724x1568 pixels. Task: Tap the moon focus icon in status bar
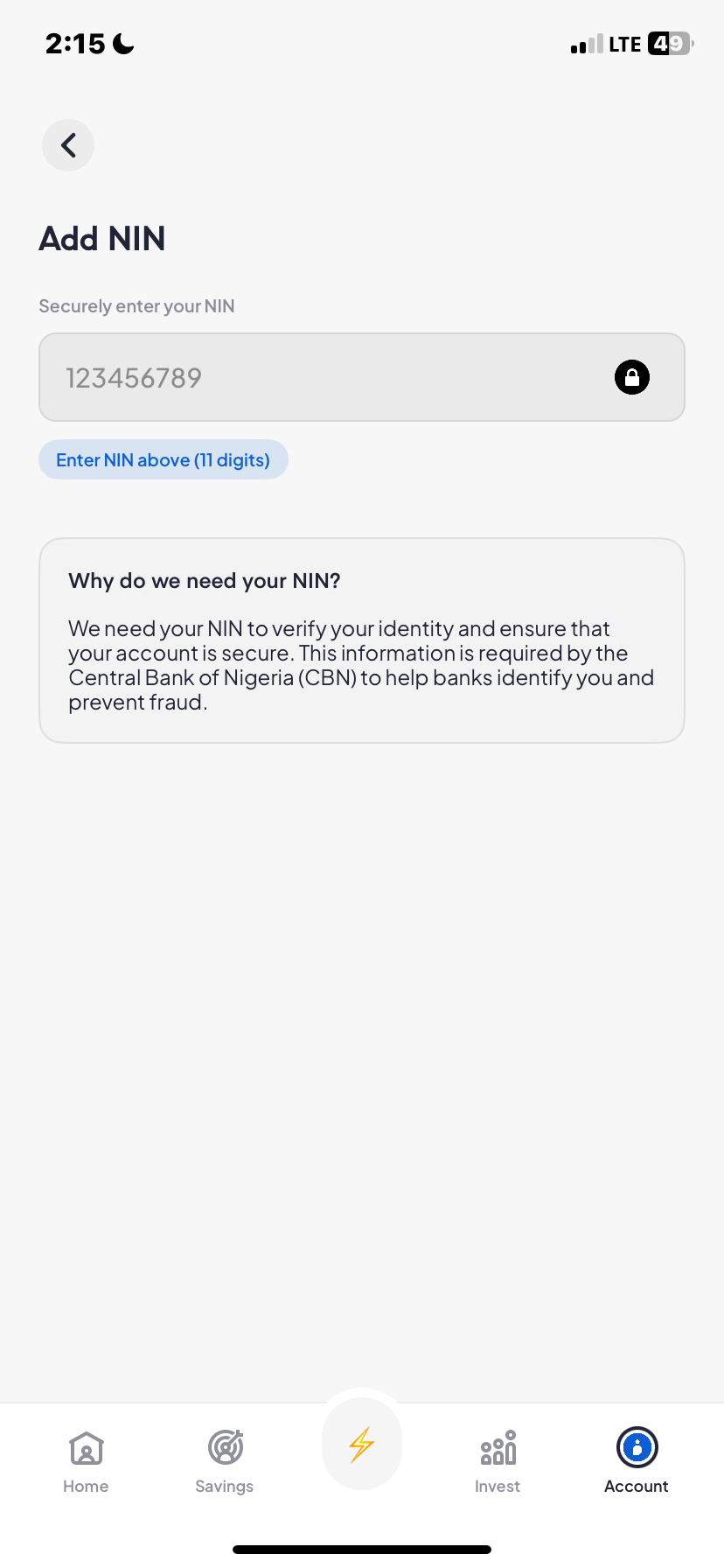click(x=124, y=44)
